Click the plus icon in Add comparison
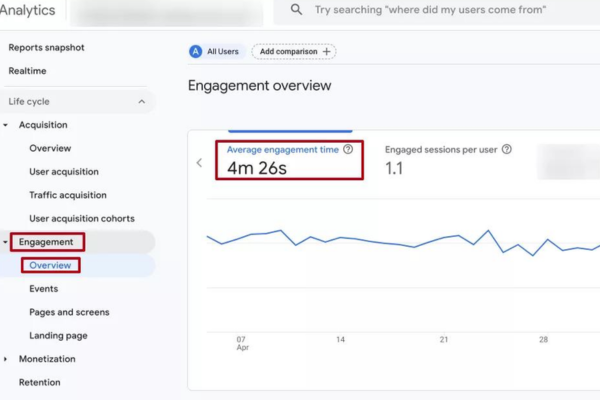This screenshot has height=400, width=600. tap(326, 51)
